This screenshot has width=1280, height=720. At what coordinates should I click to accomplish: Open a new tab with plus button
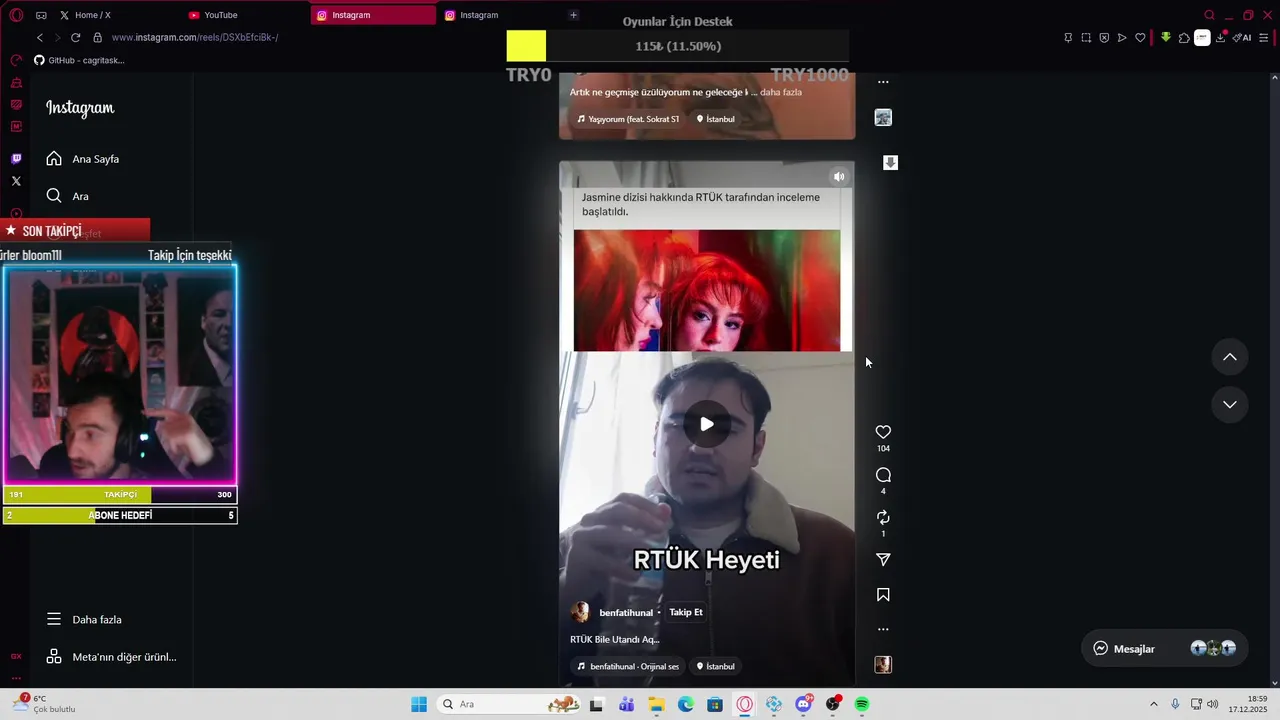click(573, 15)
